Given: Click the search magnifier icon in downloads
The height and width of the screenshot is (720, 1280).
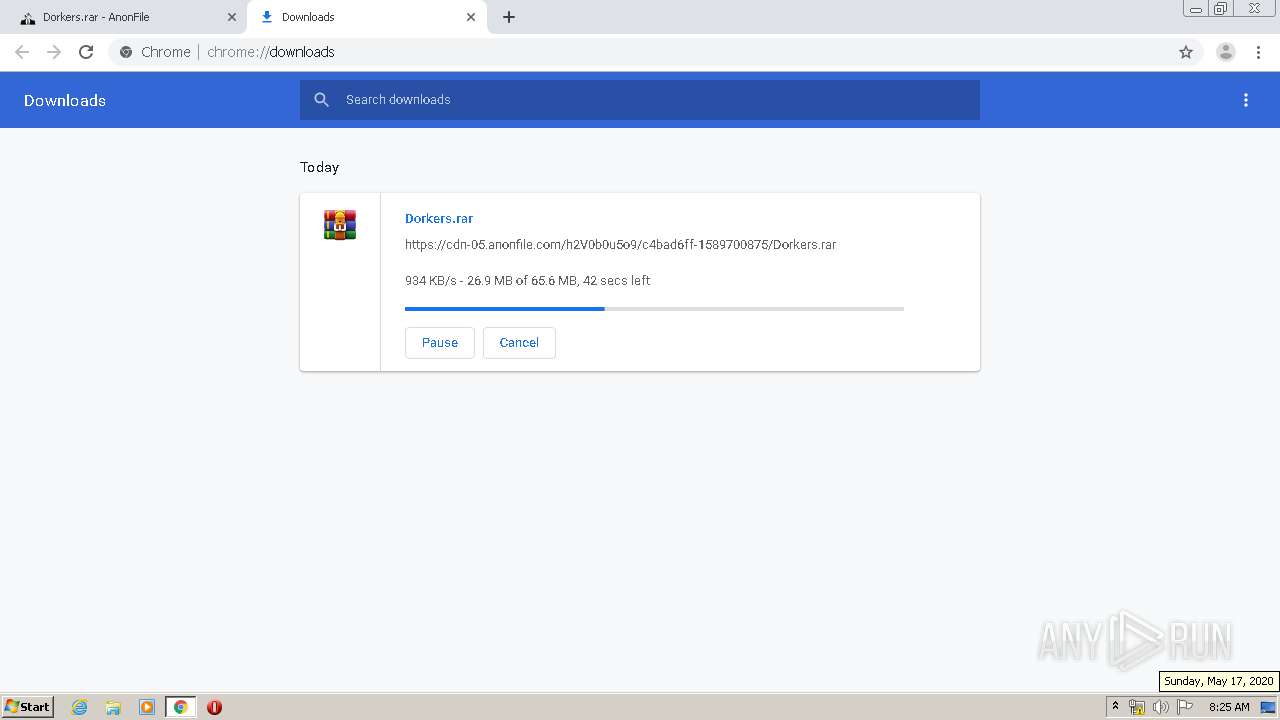Looking at the screenshot, I should pos(321,100).
